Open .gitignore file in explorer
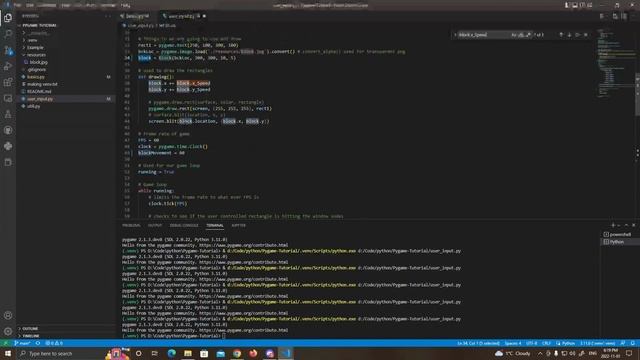This screenshot has height=360, width=640. pyautogui.click(x=37, y=69)
